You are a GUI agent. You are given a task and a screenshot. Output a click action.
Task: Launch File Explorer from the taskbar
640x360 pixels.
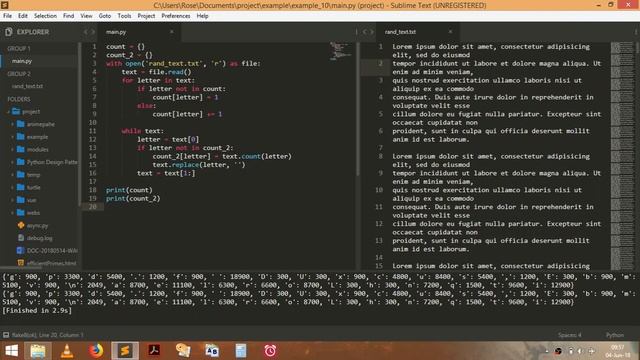tap(38, 351)
